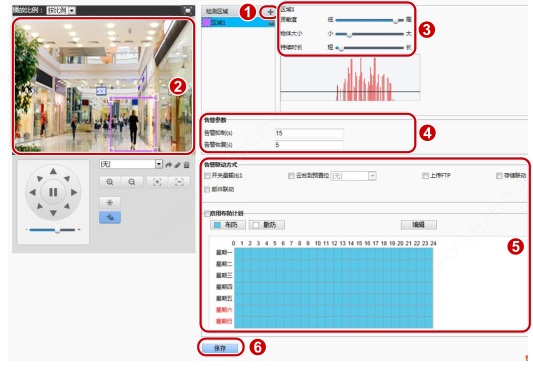Click the focus far bracket-plus icon
Viewport: 533px width, 378px height.
[x=157, y=182]
